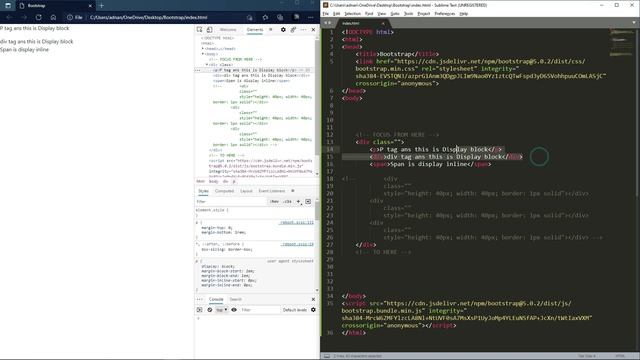This screenshot has height=360, width=640.
Task: Open the second _reboot.scss source link
Action: tap(298, 244)
